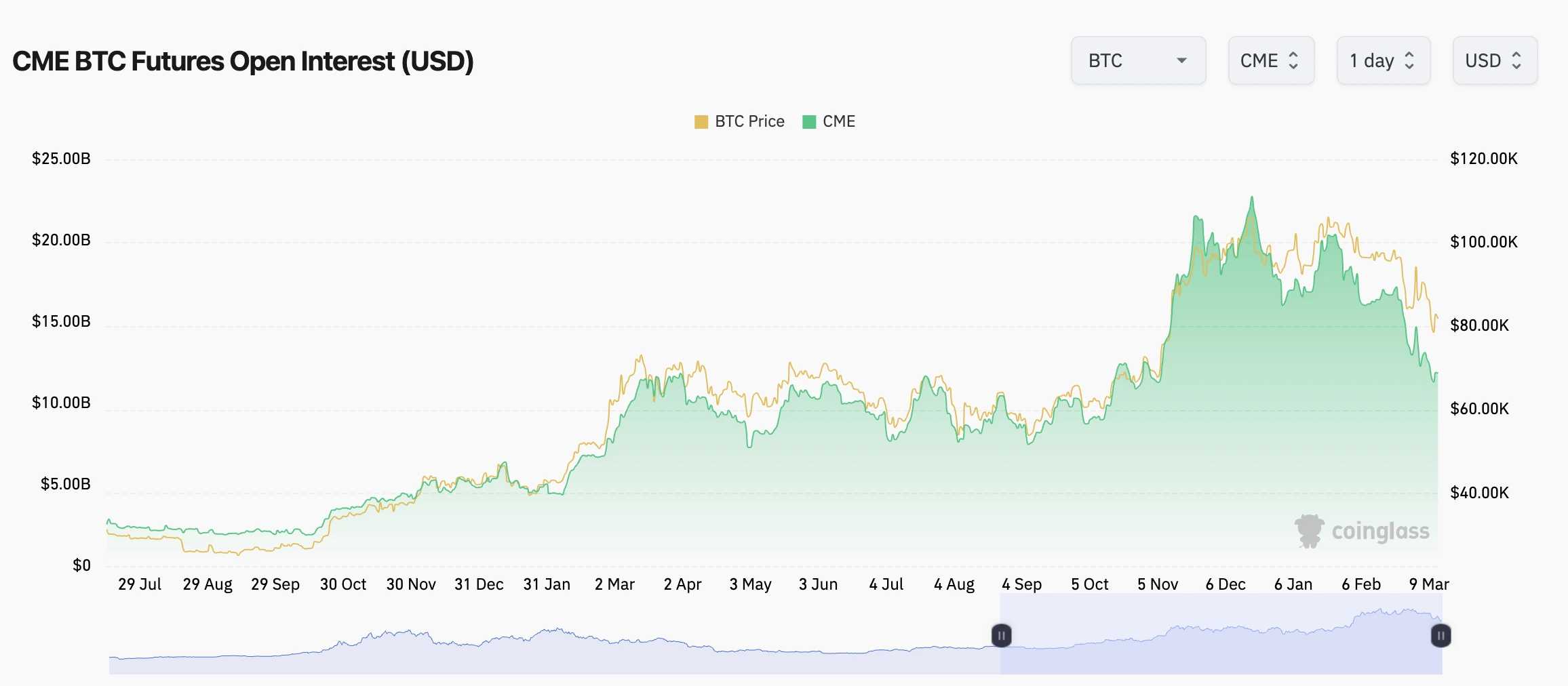Click the 3 May date label
The width and height of the screenshot is (1568, 686).
click(x=751, y=584)
